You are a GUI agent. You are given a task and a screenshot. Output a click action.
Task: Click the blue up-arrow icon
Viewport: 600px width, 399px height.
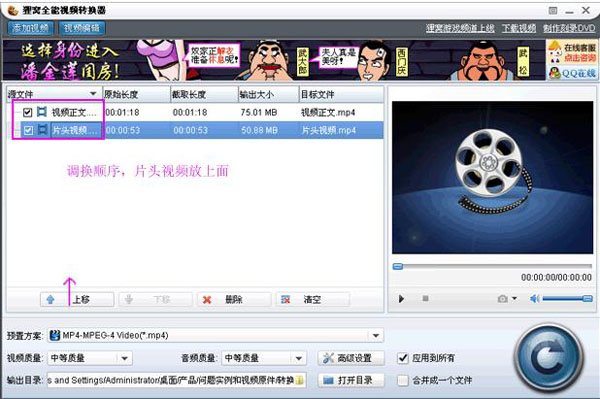tap(51, 300)
